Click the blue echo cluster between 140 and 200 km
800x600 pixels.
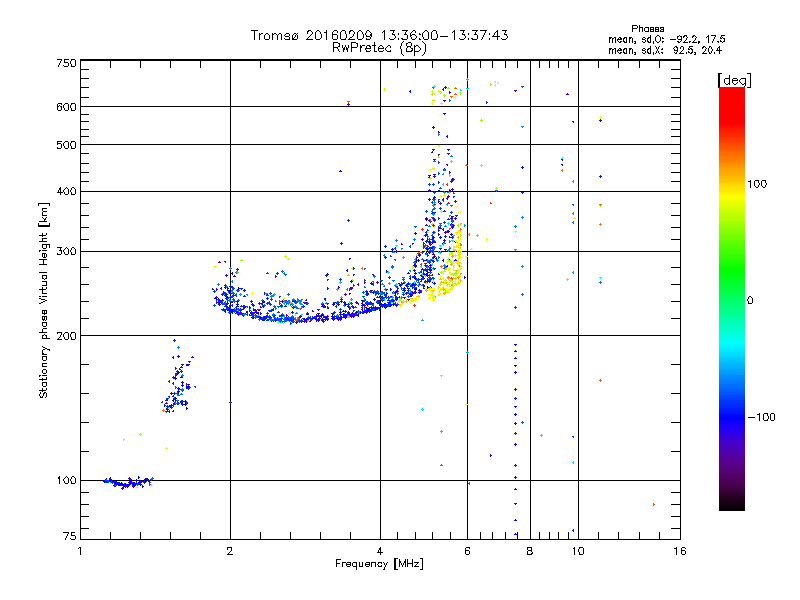coord(178,378)
